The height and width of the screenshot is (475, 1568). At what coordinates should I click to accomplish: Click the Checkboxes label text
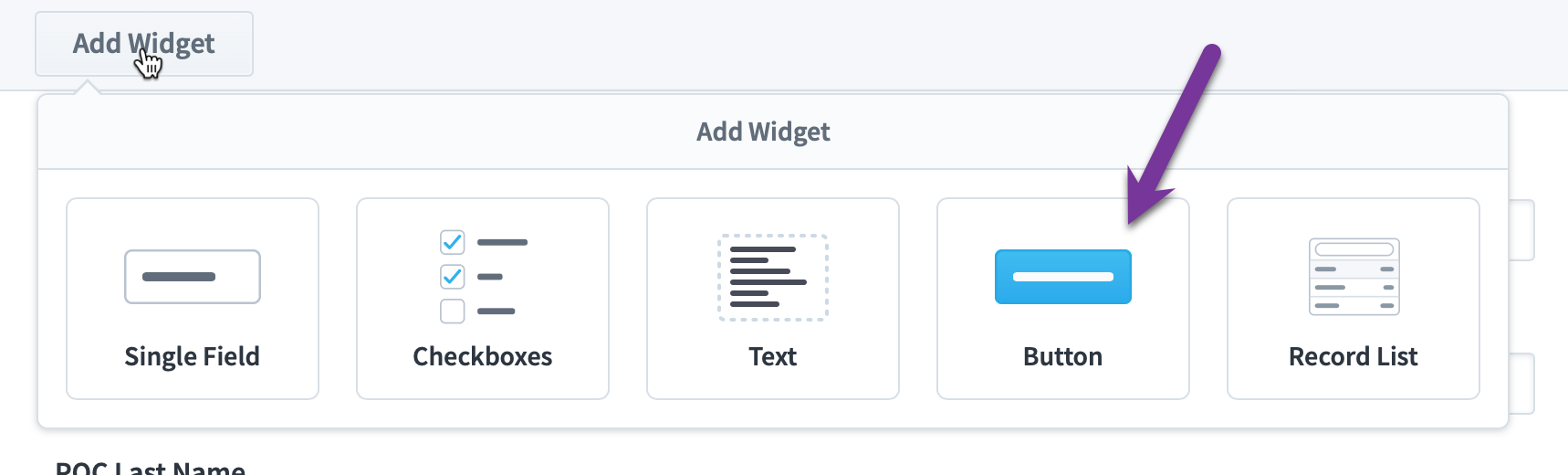click(x=483, y=356)
